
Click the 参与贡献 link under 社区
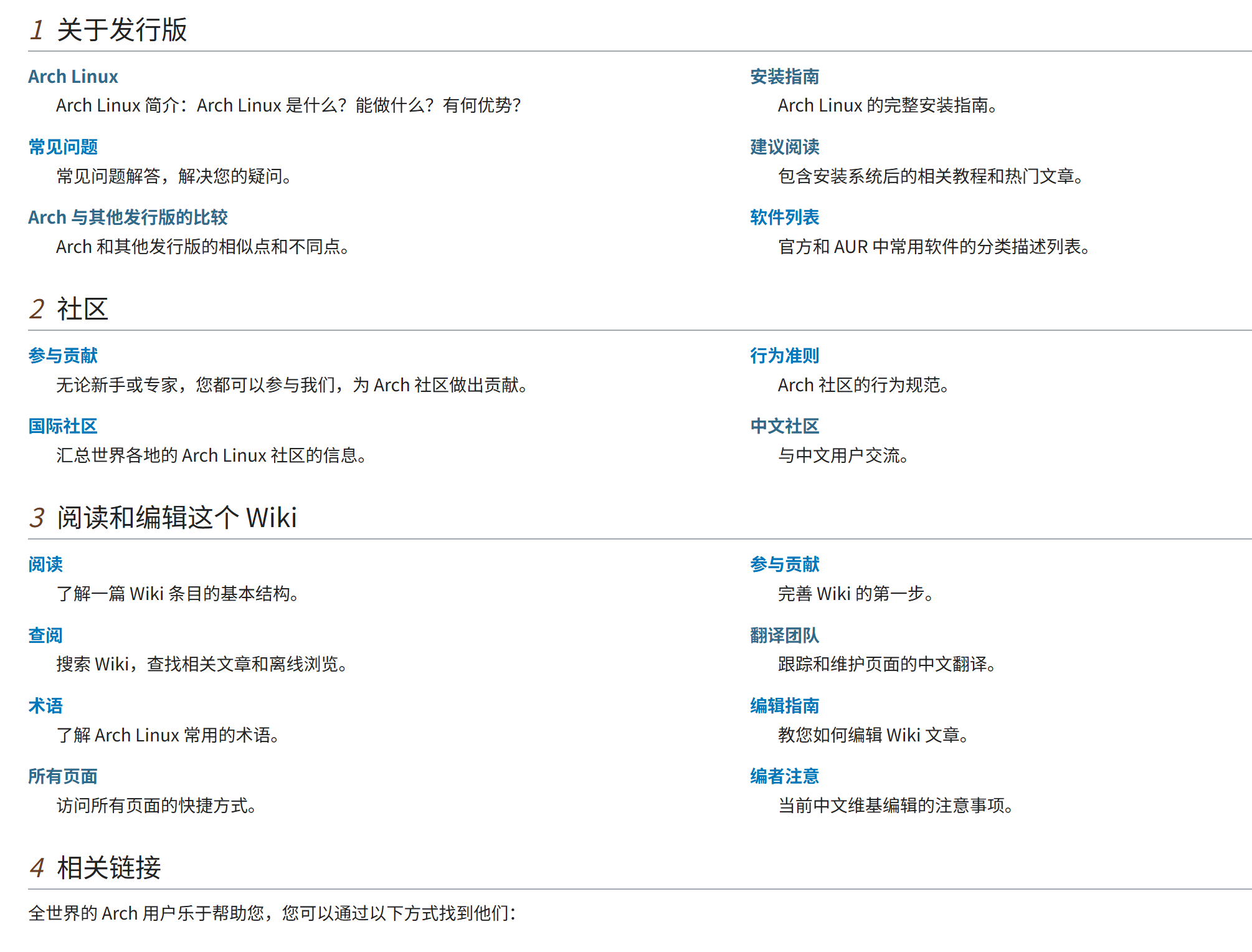(x=64, y=355)
